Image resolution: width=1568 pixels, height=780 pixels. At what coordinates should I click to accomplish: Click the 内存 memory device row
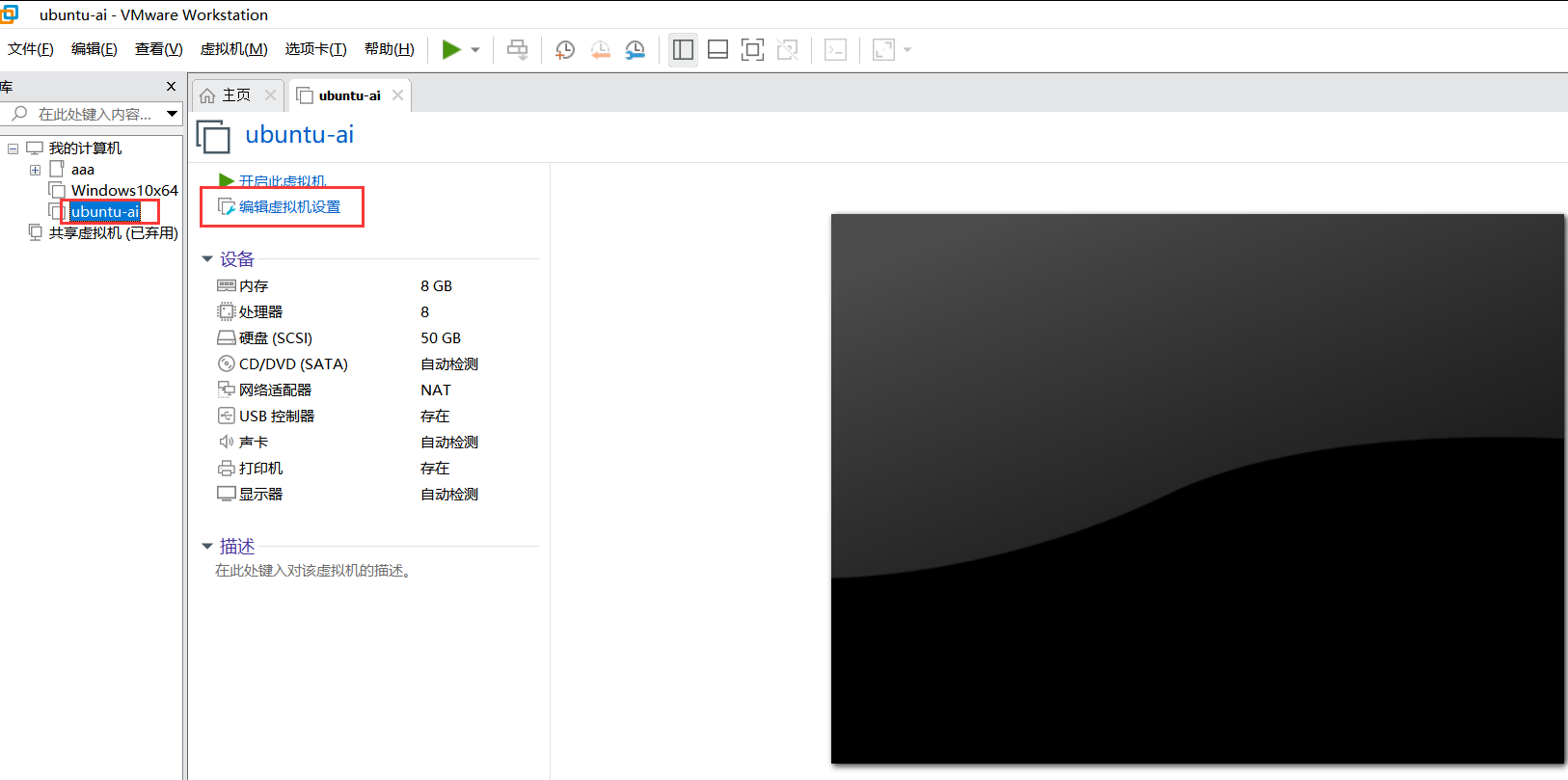click(x=377, y=286)
